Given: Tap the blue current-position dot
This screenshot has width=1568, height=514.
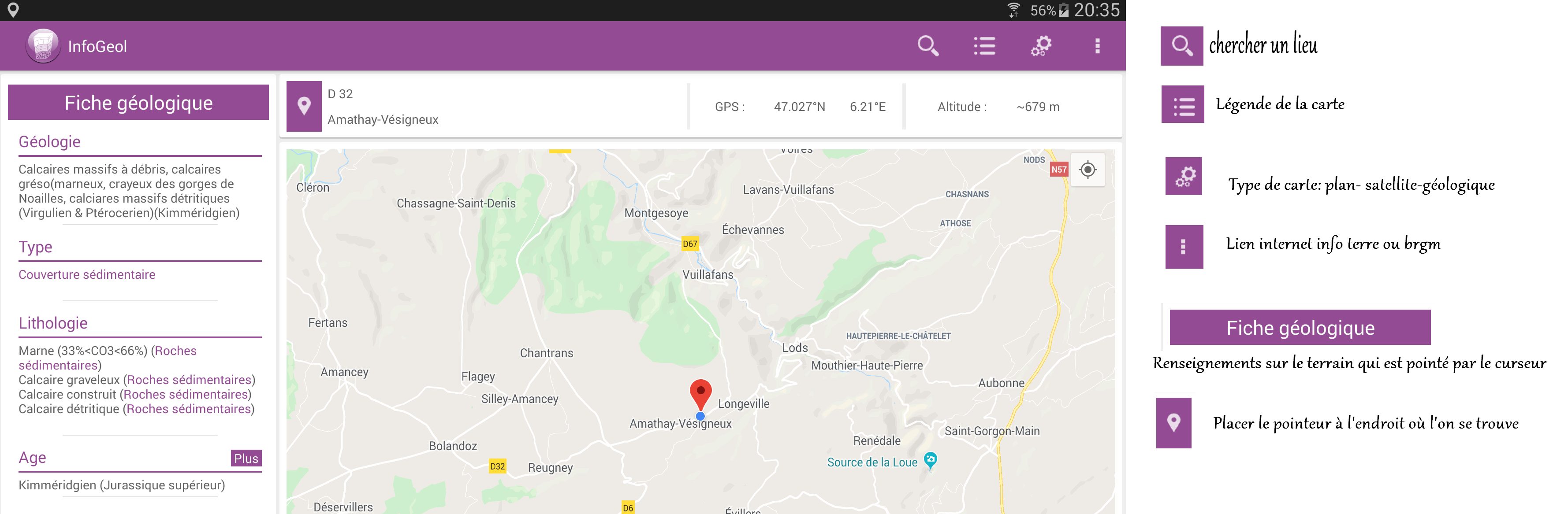Looking at the screenshot, I should click(700, 416).
